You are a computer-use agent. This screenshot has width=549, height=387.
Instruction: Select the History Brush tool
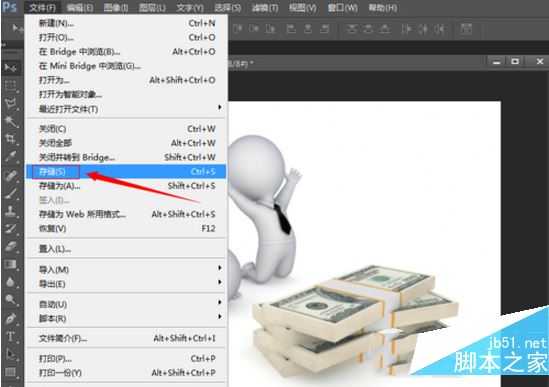pyautogui.click(x=11, y=229)
